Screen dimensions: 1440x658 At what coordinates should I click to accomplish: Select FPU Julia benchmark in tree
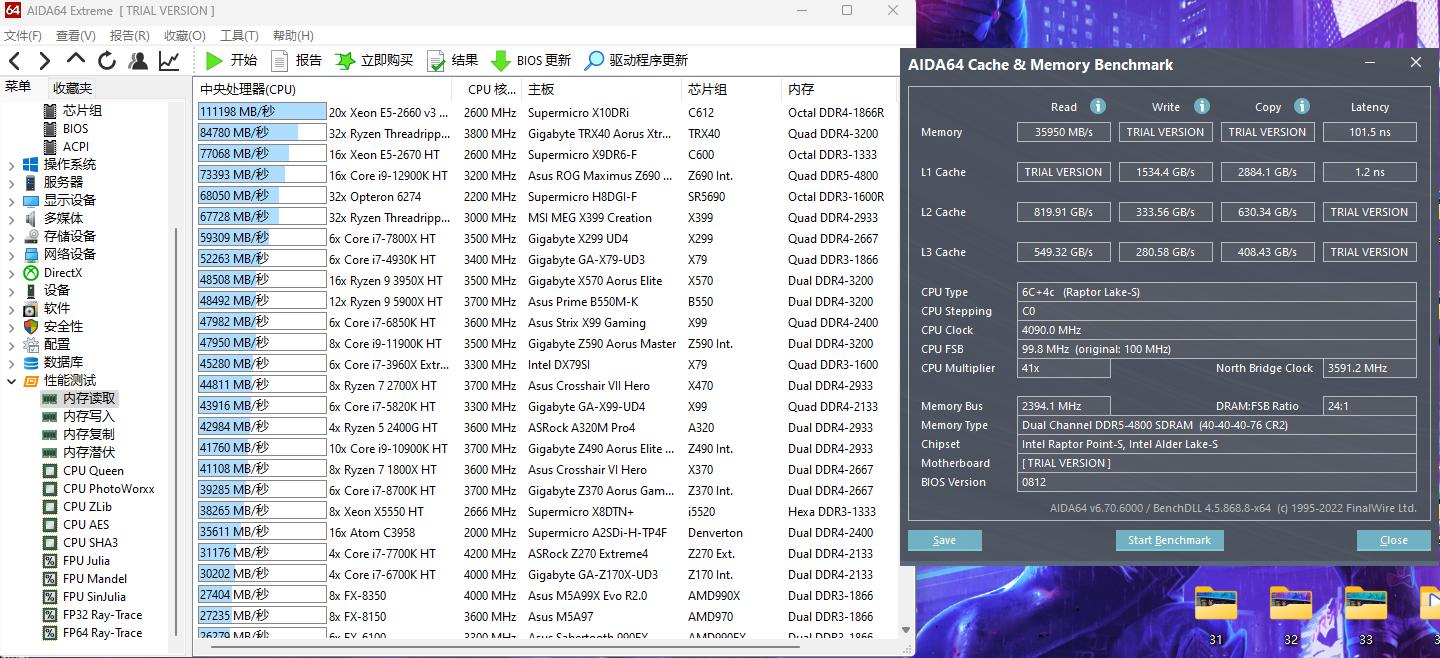click(x=86, y=560)
